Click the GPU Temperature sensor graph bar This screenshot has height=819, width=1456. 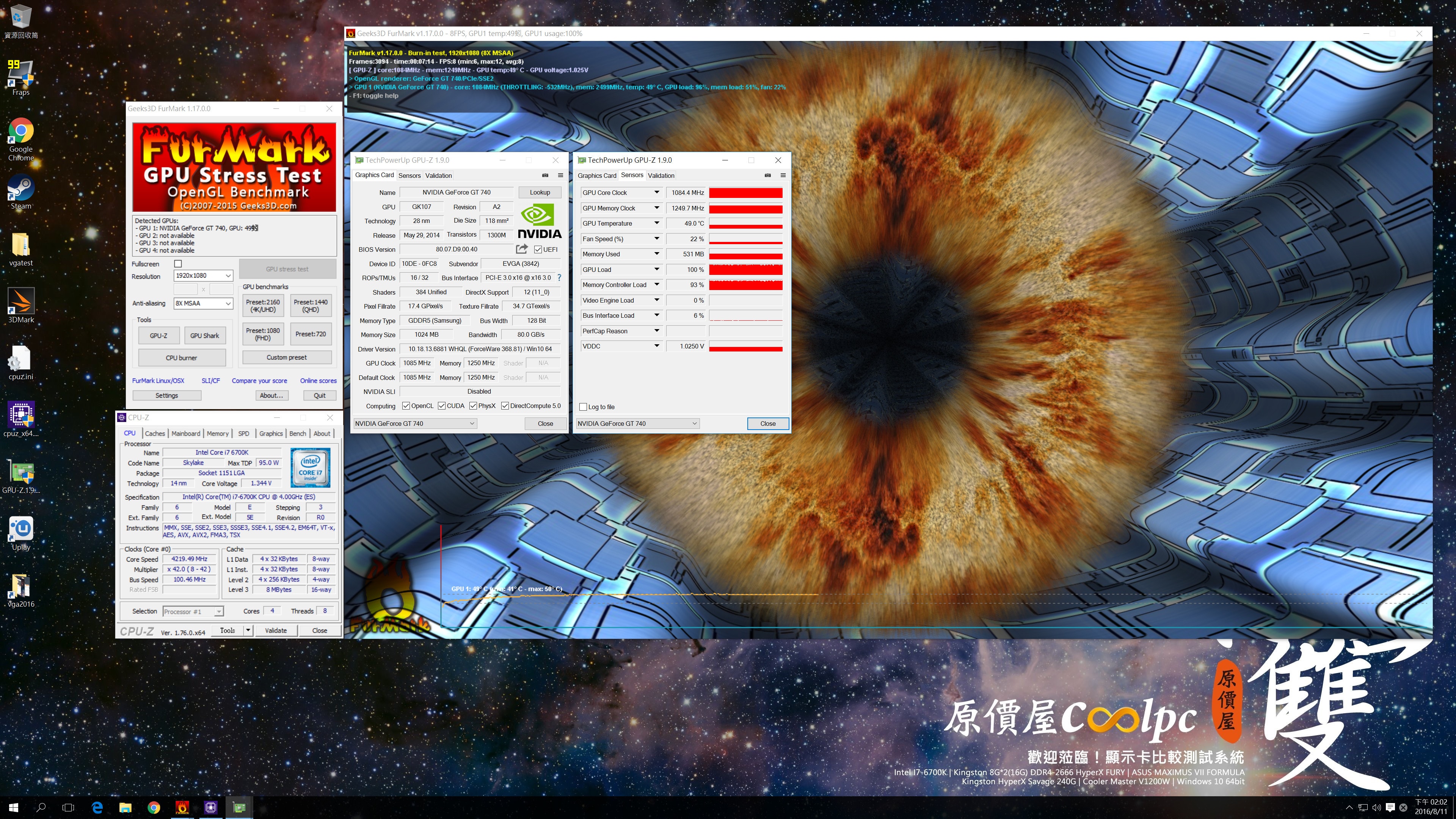(x=745, y=223)
